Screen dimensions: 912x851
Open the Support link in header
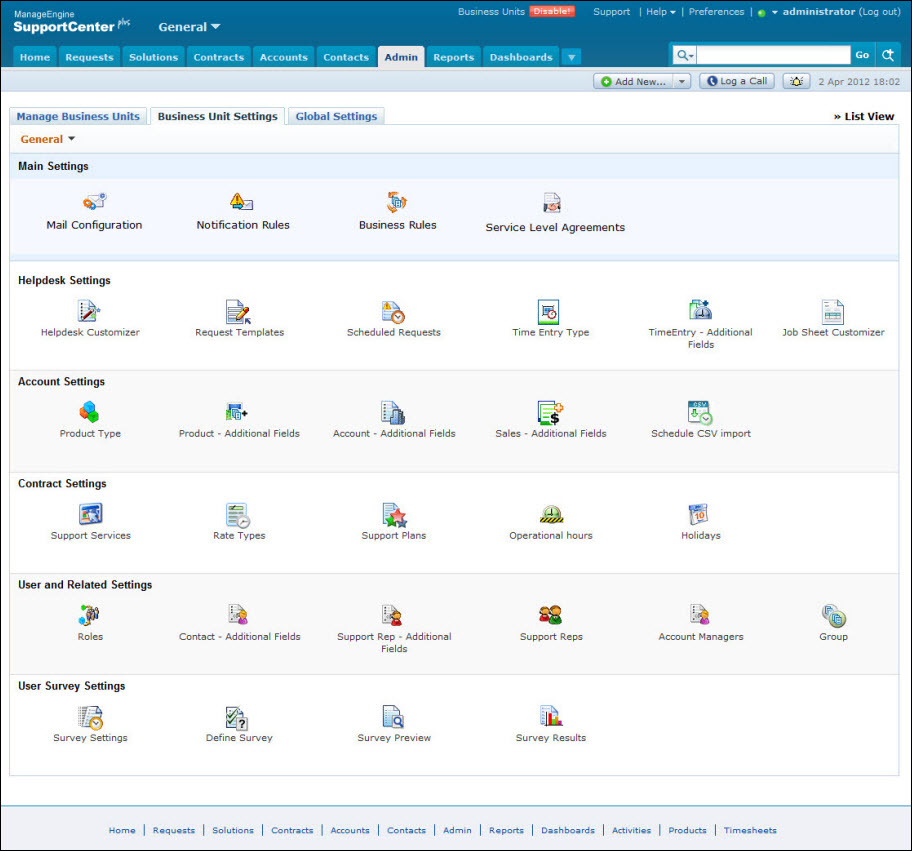click(x=611, y=12)
